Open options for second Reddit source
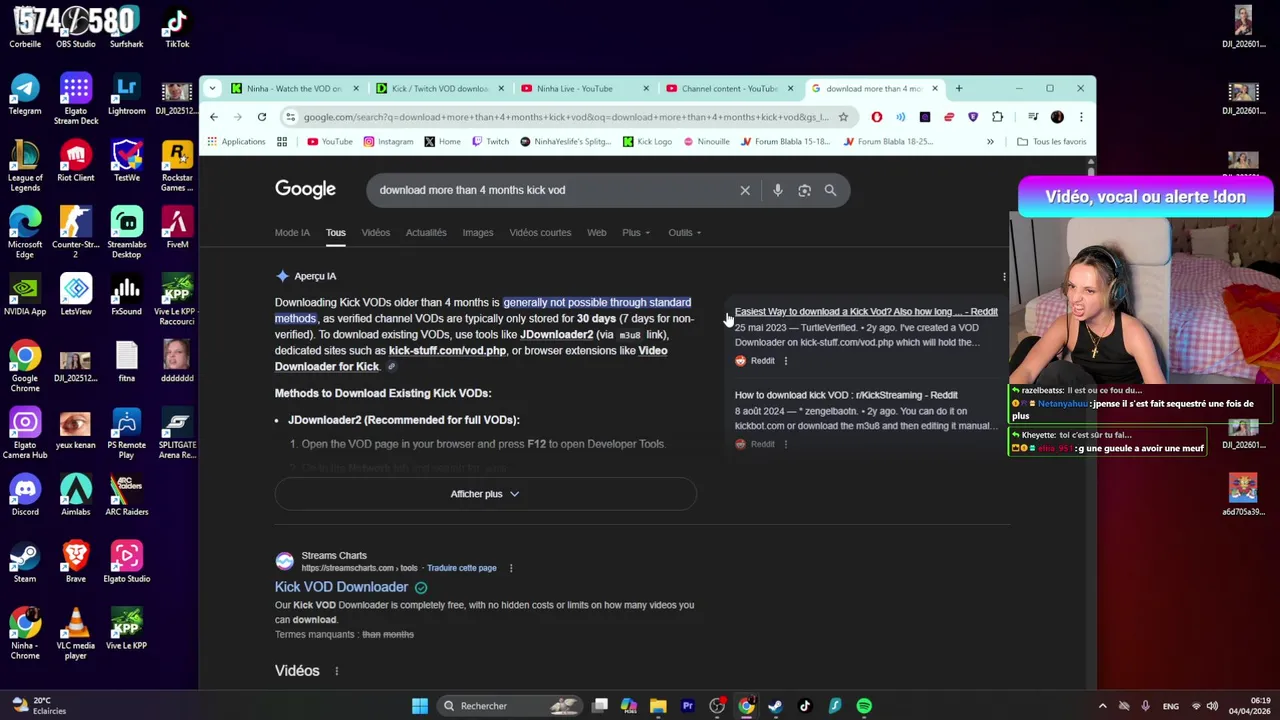The image size is (1280, 720). [x=786, y=444]
